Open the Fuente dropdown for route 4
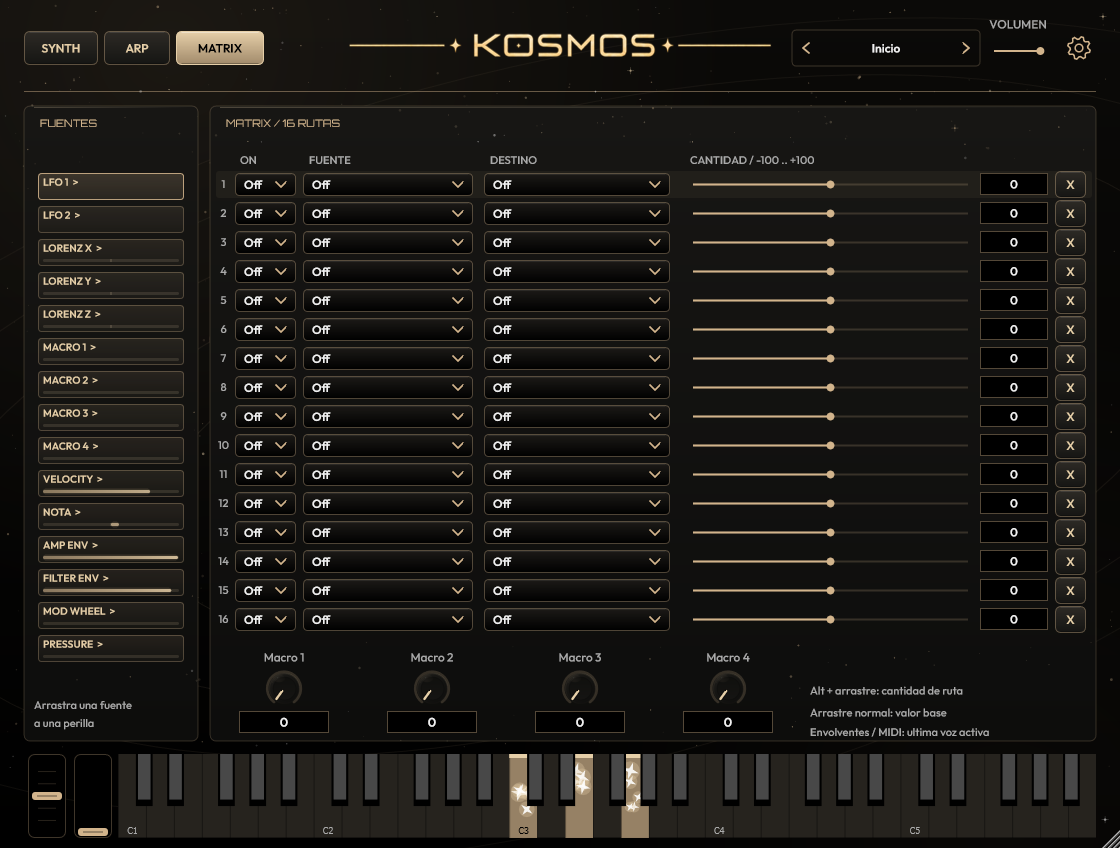The image size is (1120, 848). [388, 271]
